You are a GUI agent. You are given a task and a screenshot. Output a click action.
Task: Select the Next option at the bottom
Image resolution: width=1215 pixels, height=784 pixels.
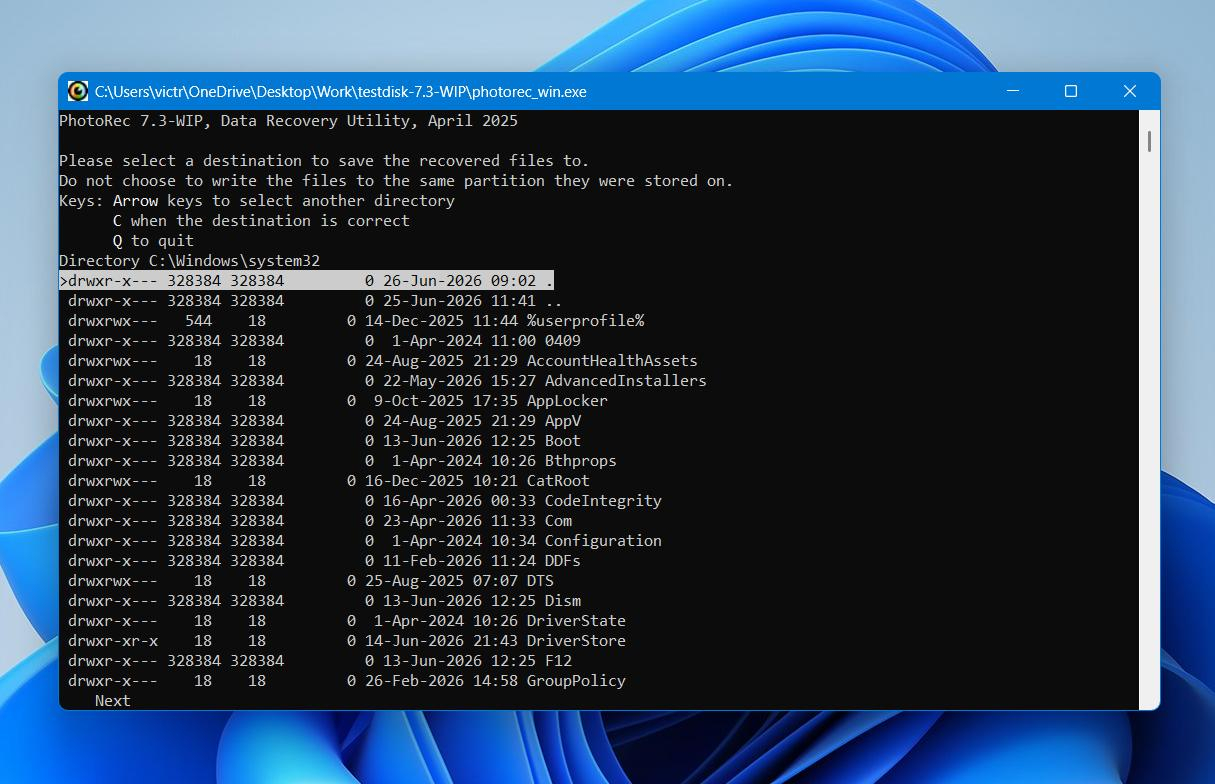[112, 701]
